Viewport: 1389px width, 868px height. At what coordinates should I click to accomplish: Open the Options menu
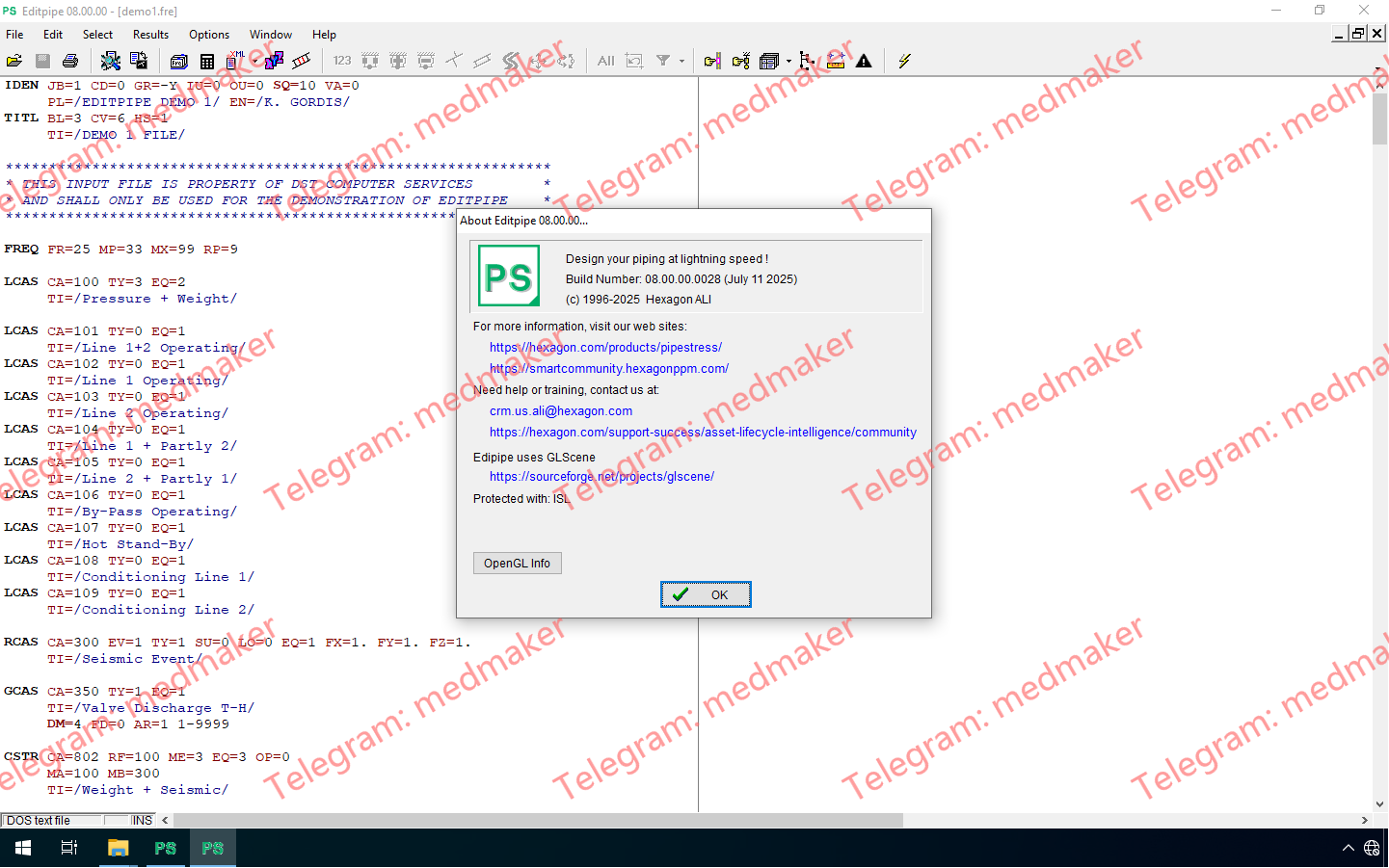click(209, 34)
